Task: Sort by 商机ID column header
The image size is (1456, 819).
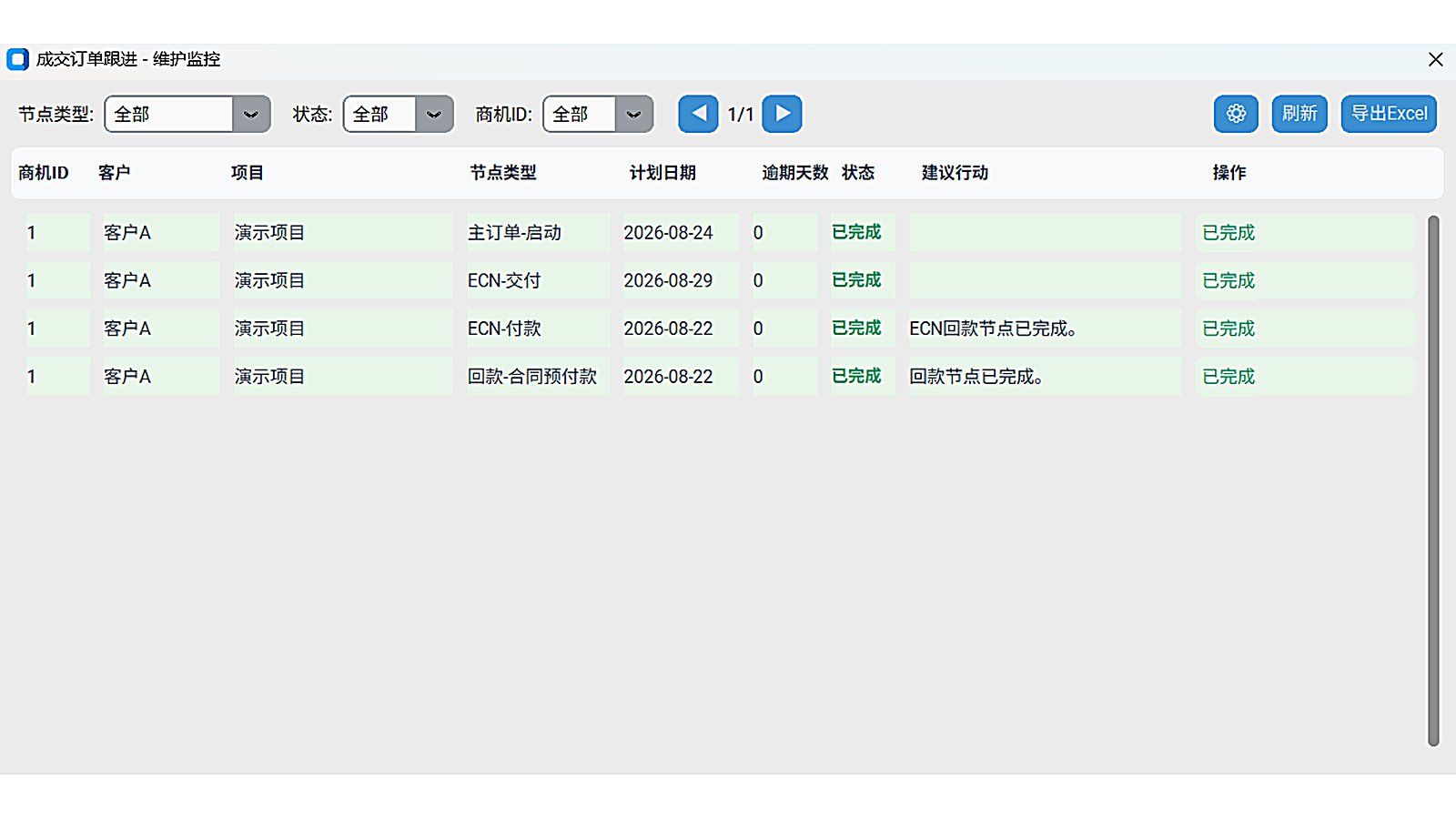Action: [x=44, y=173]
